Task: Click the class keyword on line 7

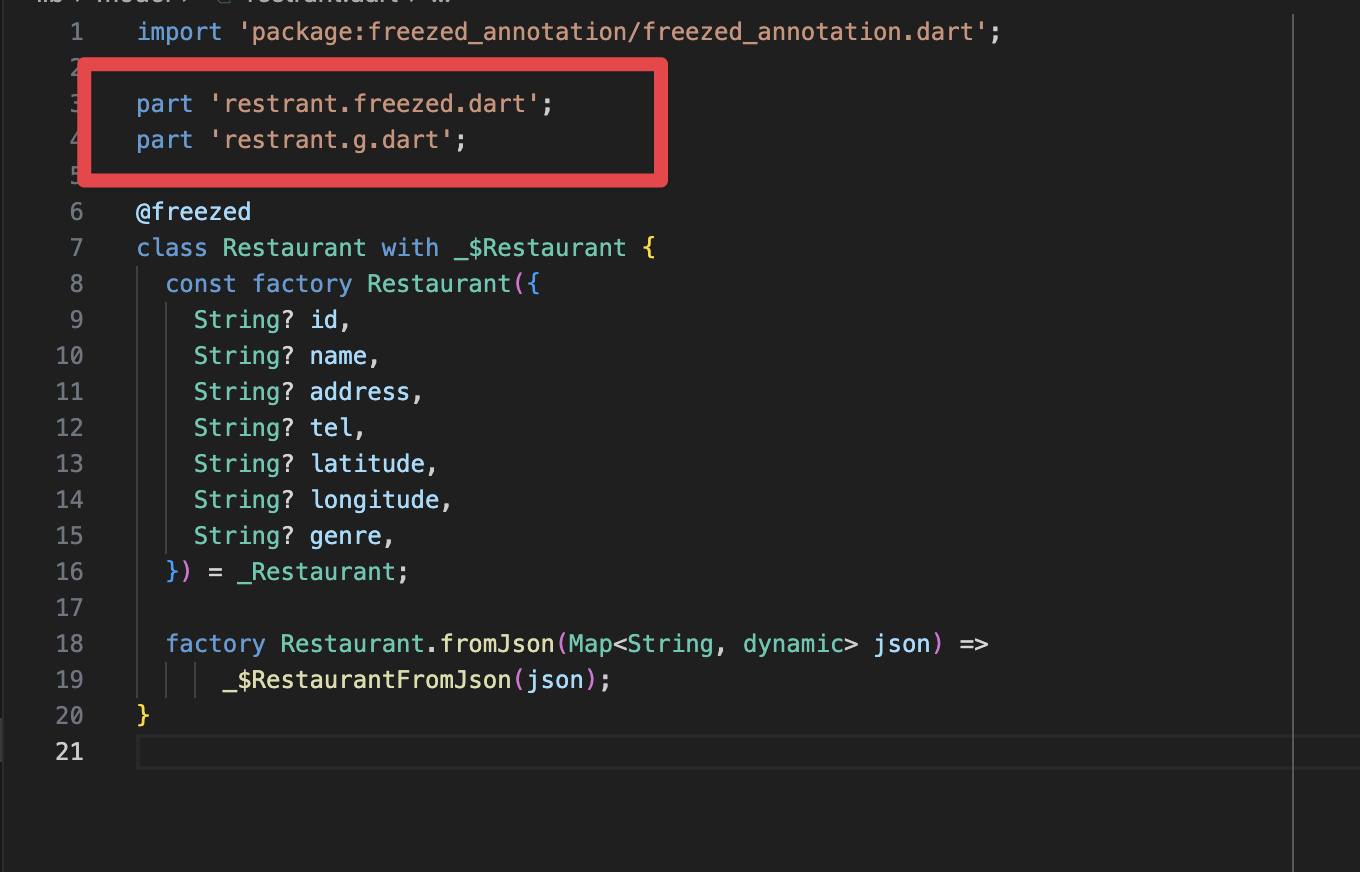Action: pyautogui.click(x=172, y=248)
